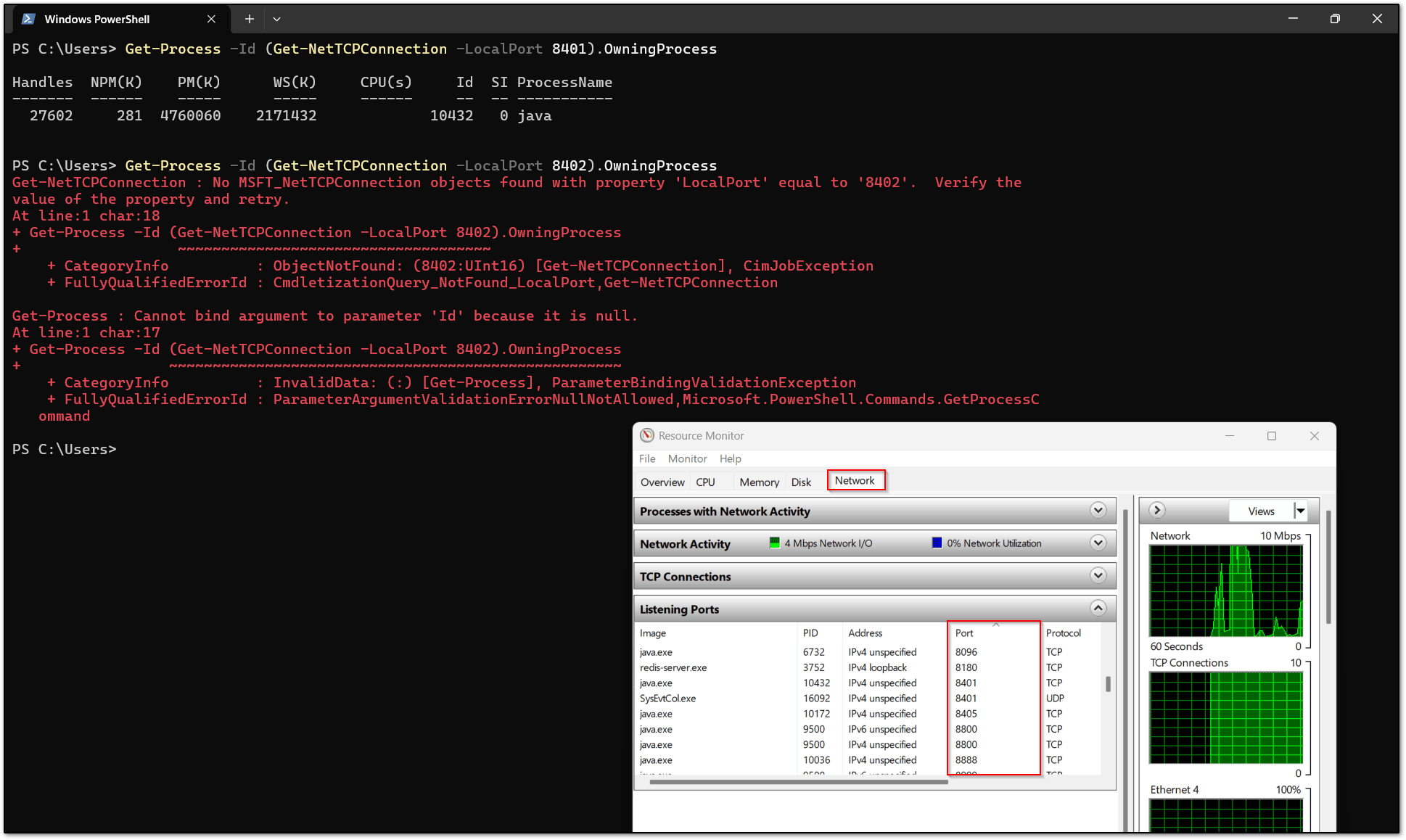1406x840 pixels.
Task: Close the Windows PowerShell tab
Action: coord(211,19)
